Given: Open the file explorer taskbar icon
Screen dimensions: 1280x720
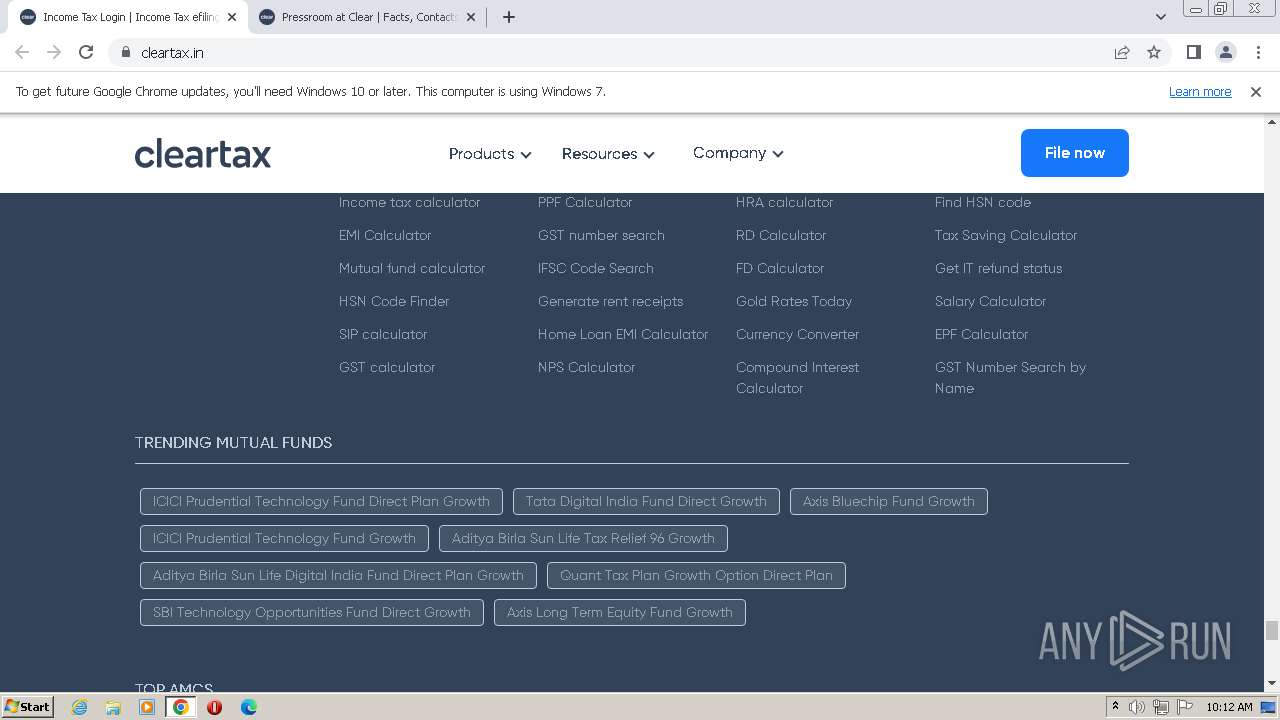Looking at the screenshot, I should point(113,707).
